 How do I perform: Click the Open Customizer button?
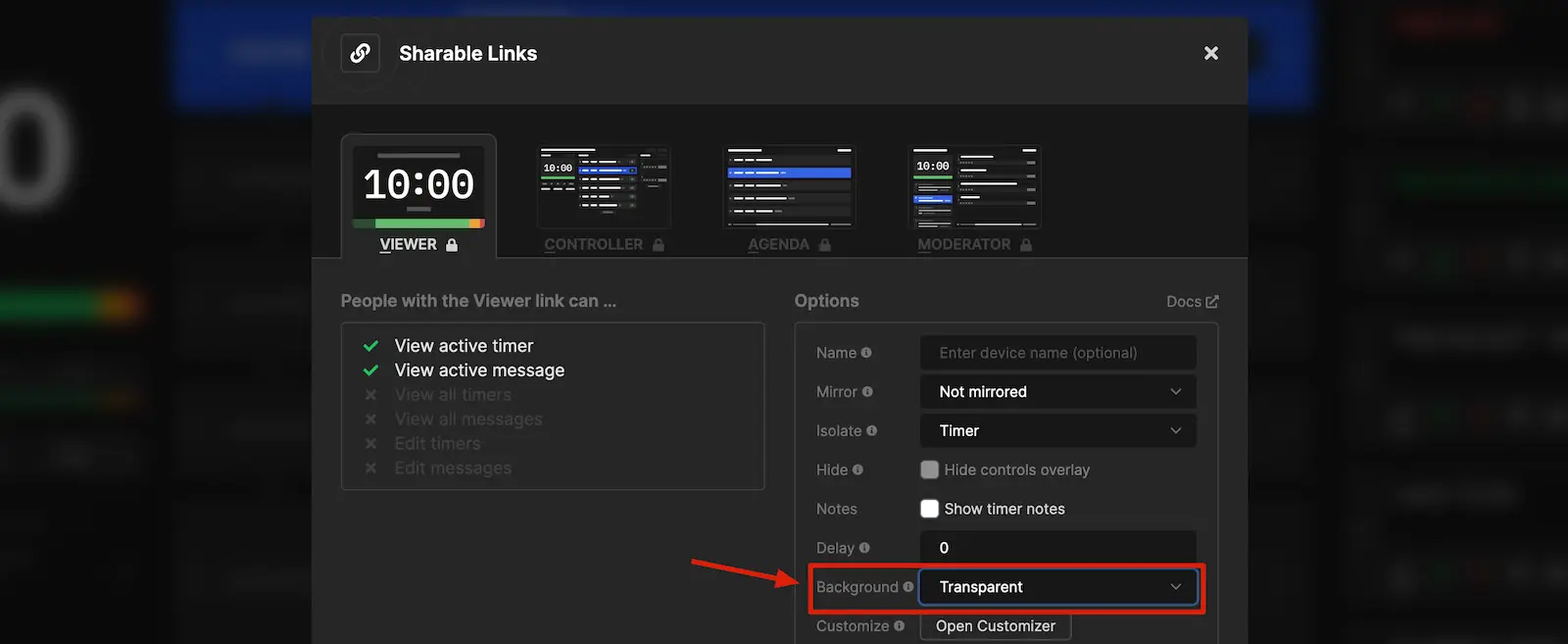(996, 626)
